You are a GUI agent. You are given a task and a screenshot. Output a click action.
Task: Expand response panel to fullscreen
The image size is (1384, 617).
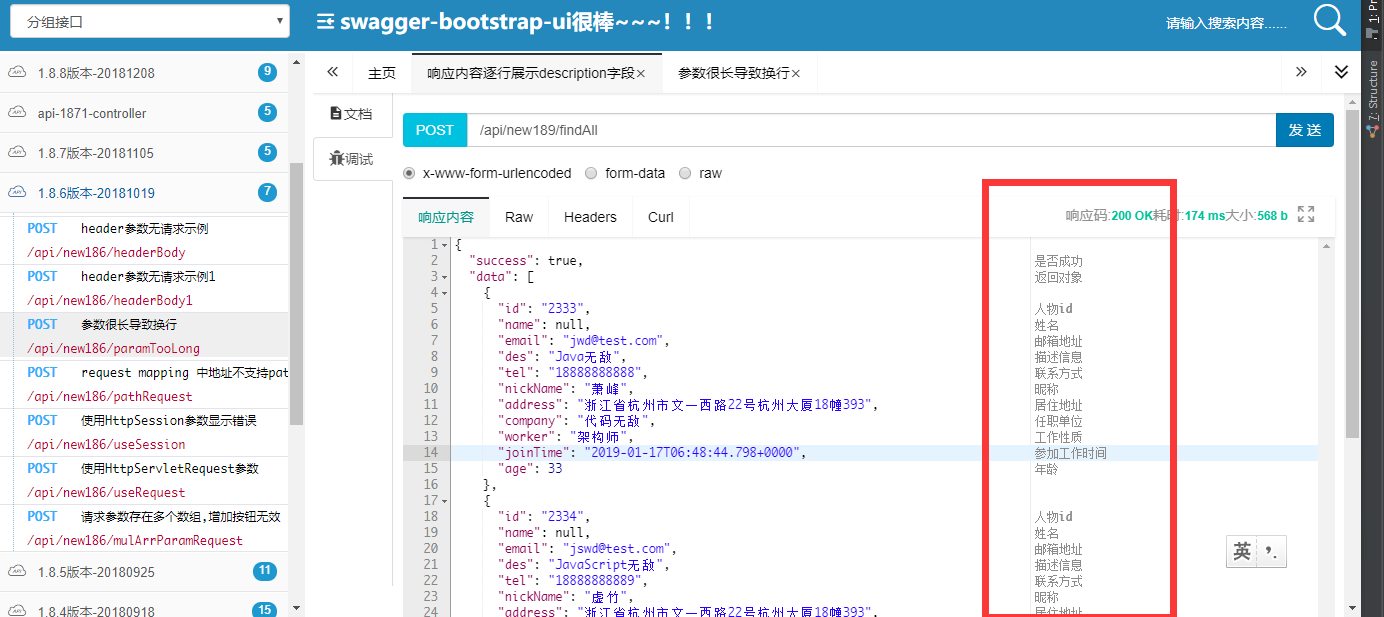[x=1306, y=214]
